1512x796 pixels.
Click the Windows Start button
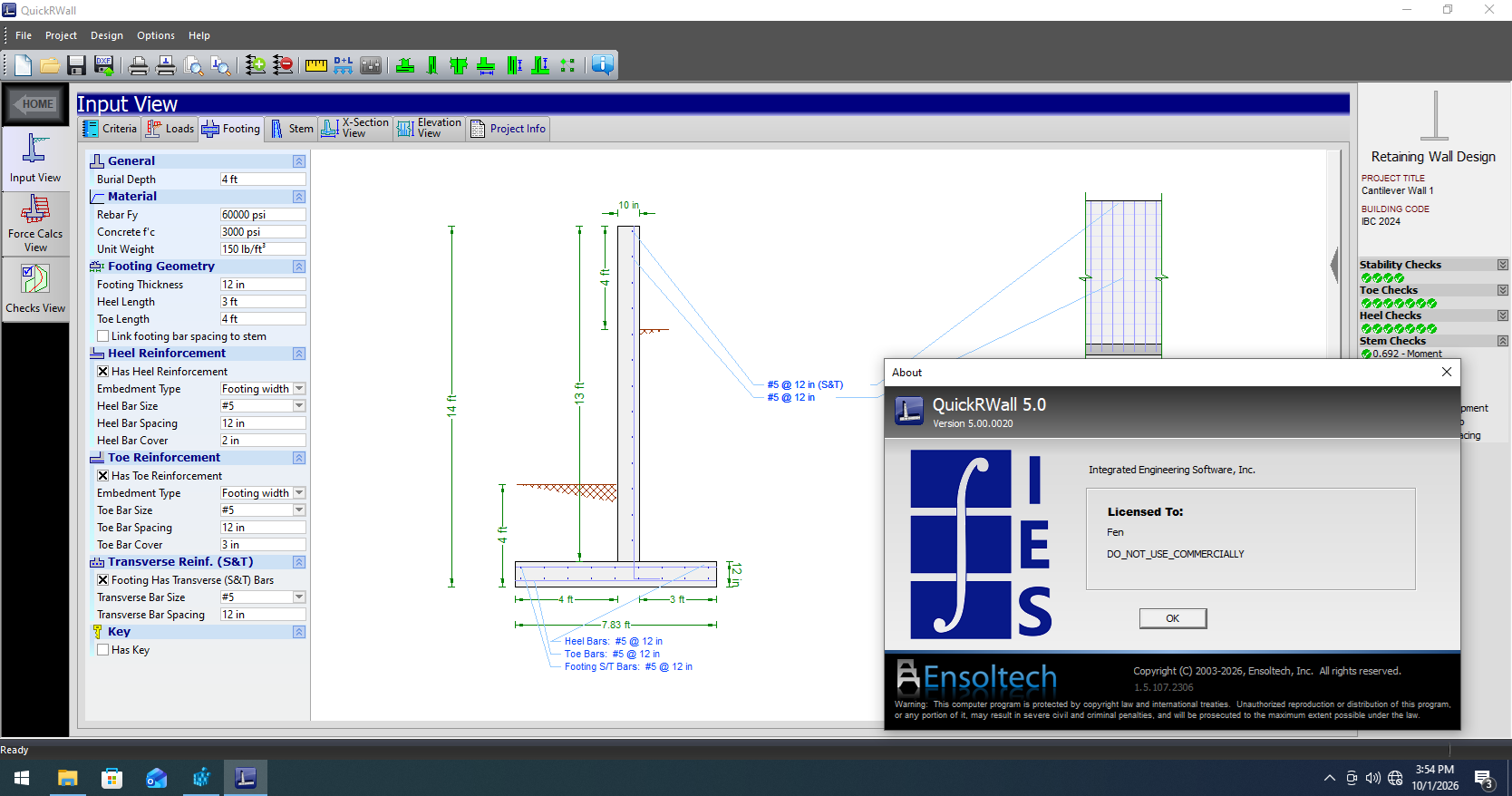click(22, 778)
